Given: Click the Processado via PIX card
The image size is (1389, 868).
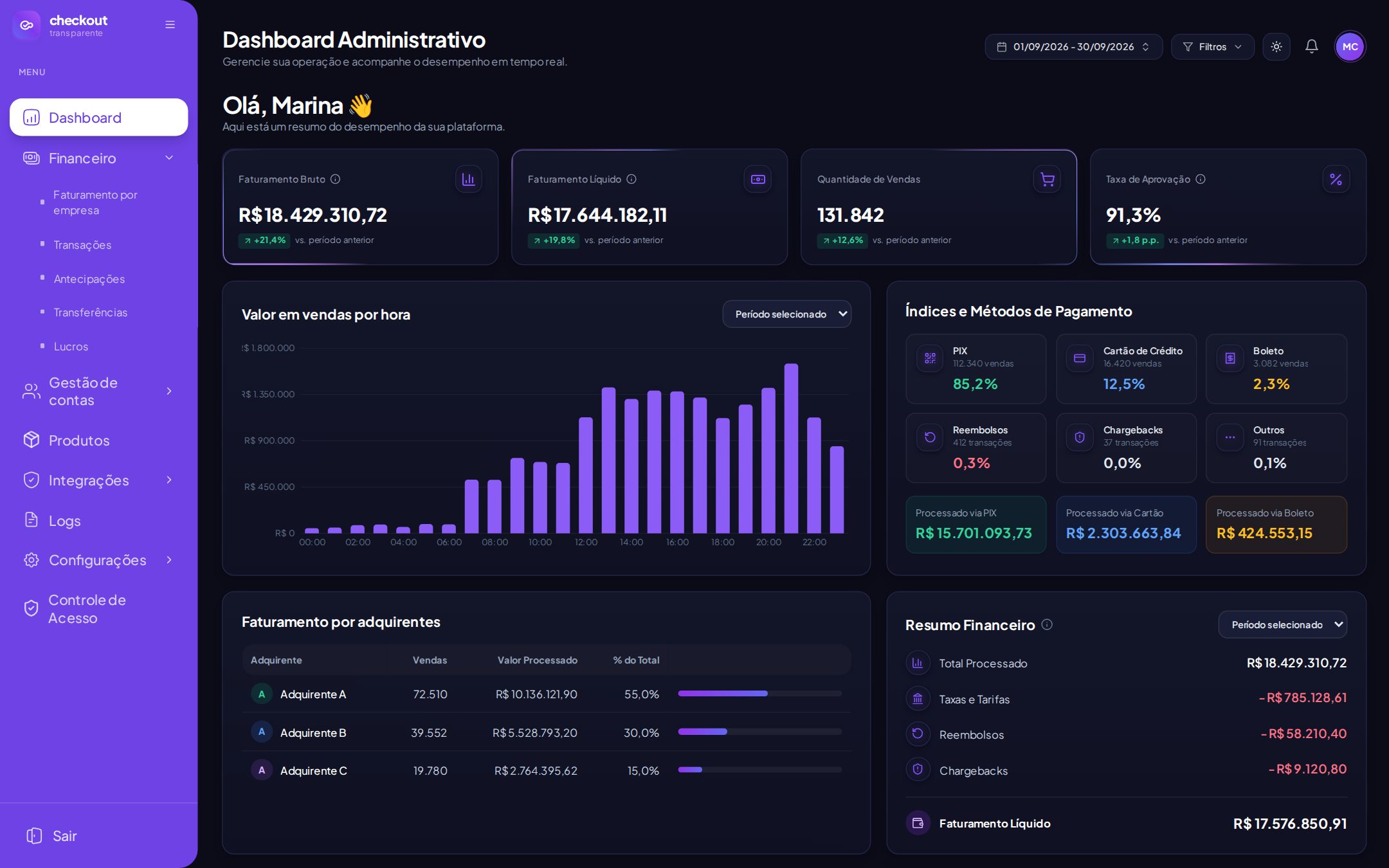Looking at the screenshot, I should pyautogui.click(x=976, y=525).
